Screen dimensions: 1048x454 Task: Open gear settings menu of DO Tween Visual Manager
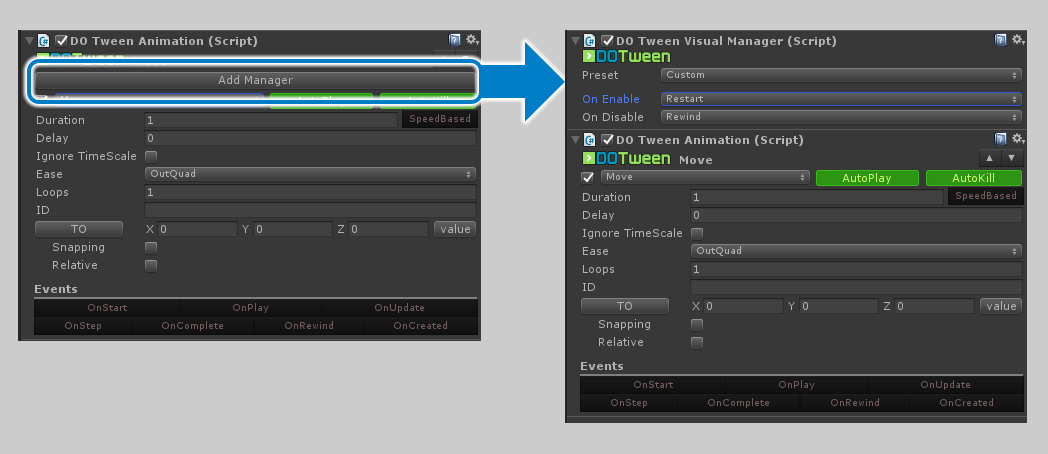click(x=1017, y=40)
